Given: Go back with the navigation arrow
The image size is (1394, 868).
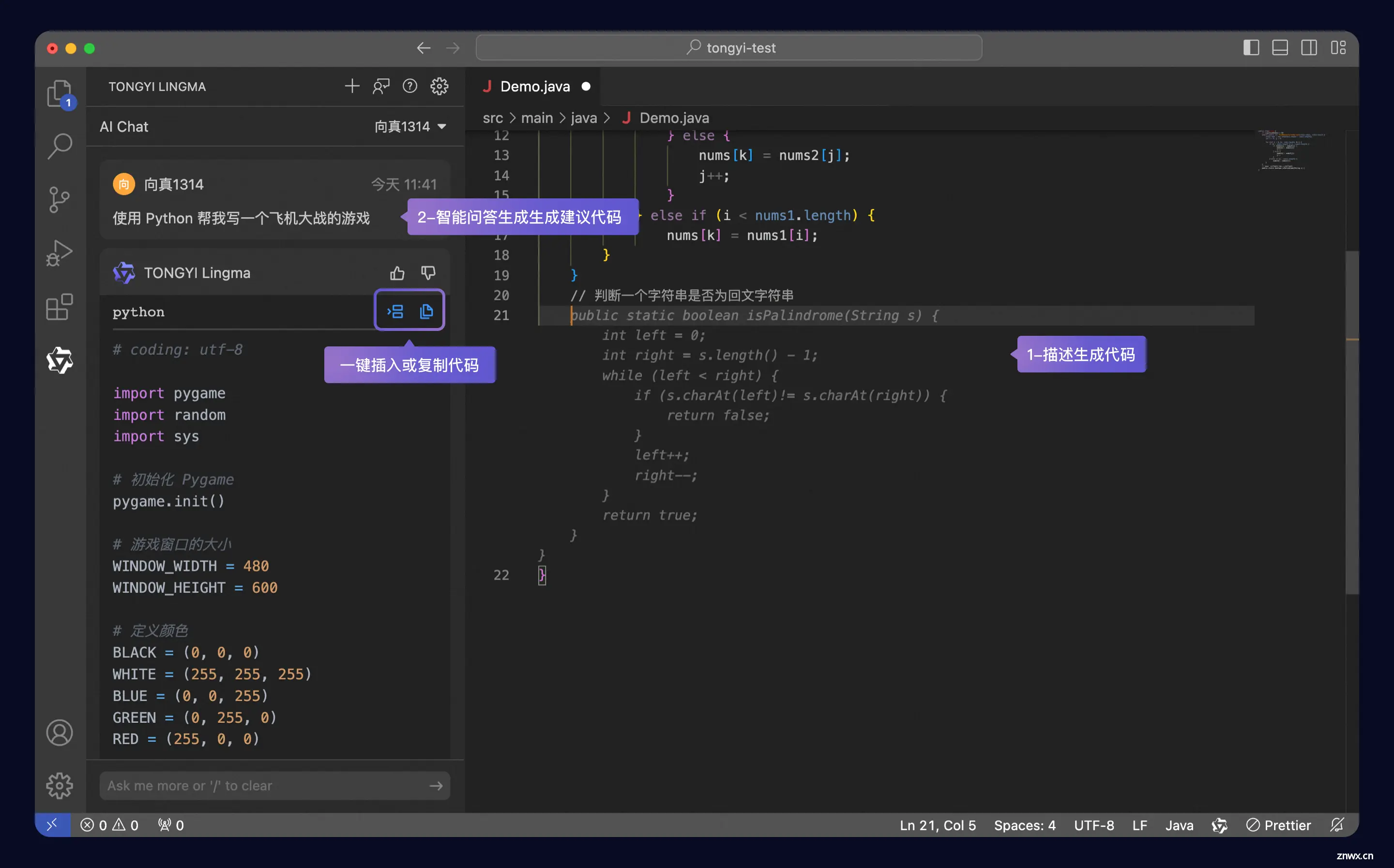Looking at the screenshot, I should point(424,47).
